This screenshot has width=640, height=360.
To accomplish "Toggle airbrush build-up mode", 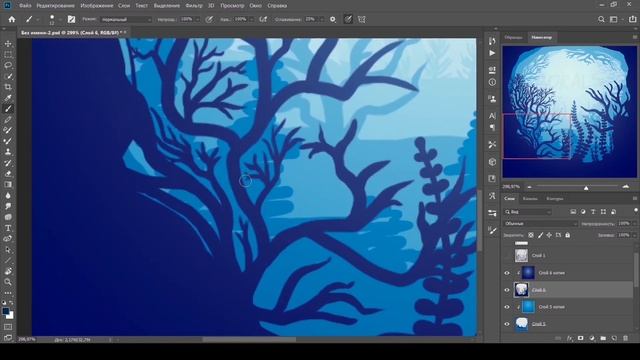I will point(263,19).
